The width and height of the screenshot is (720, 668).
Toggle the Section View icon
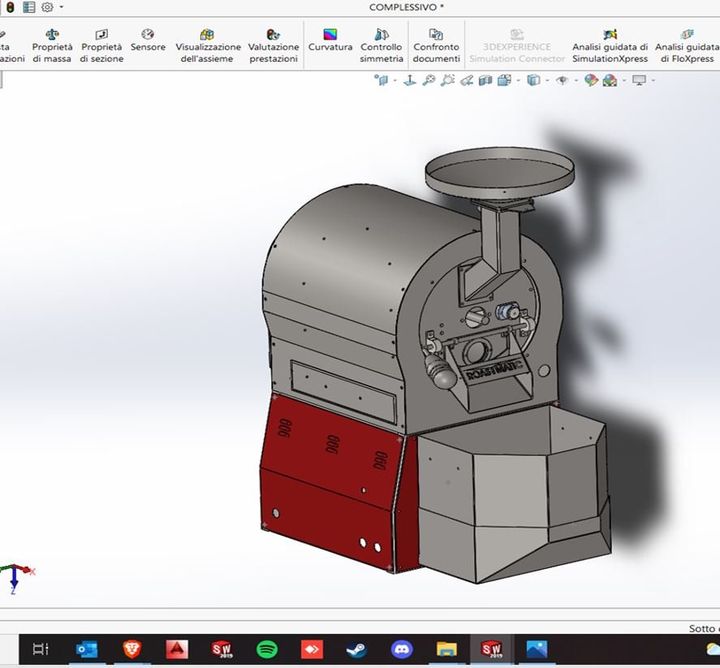click(x=485, y=80)
